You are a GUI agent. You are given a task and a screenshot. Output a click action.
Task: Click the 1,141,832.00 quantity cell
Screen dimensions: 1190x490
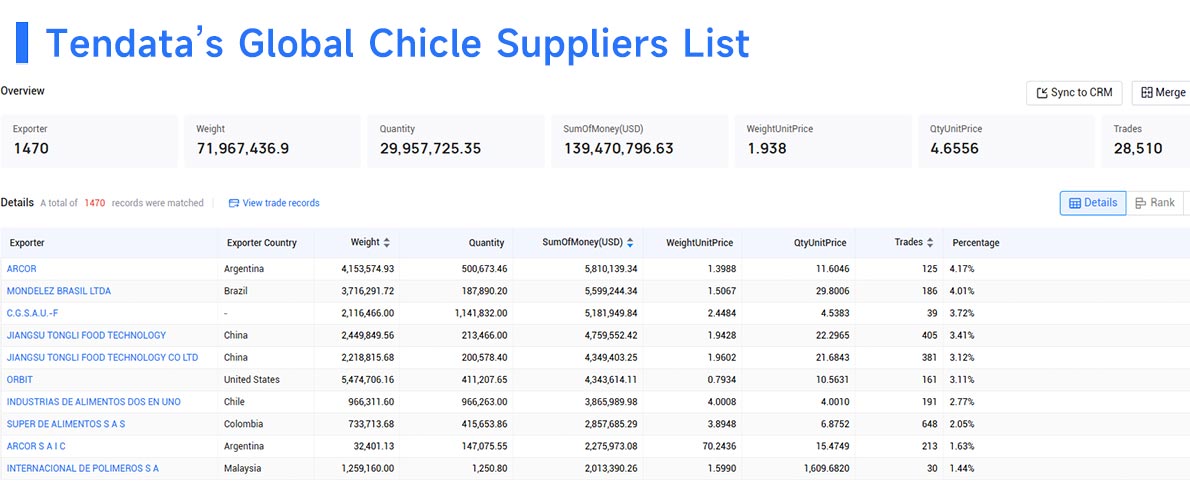(481, 313)
